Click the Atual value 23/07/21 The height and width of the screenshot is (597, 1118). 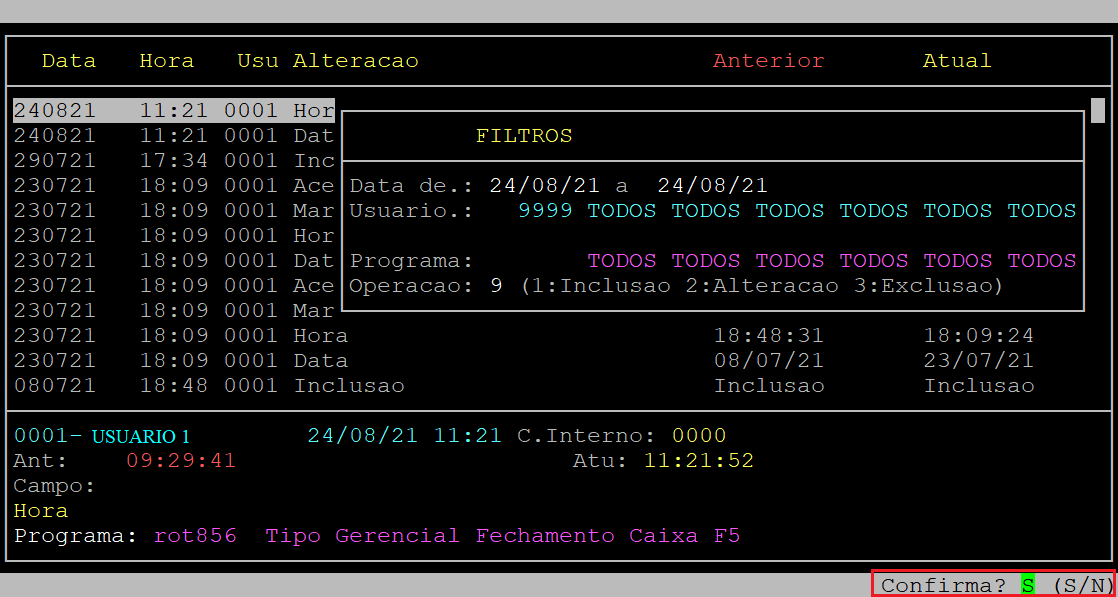(x=978, y=361)
